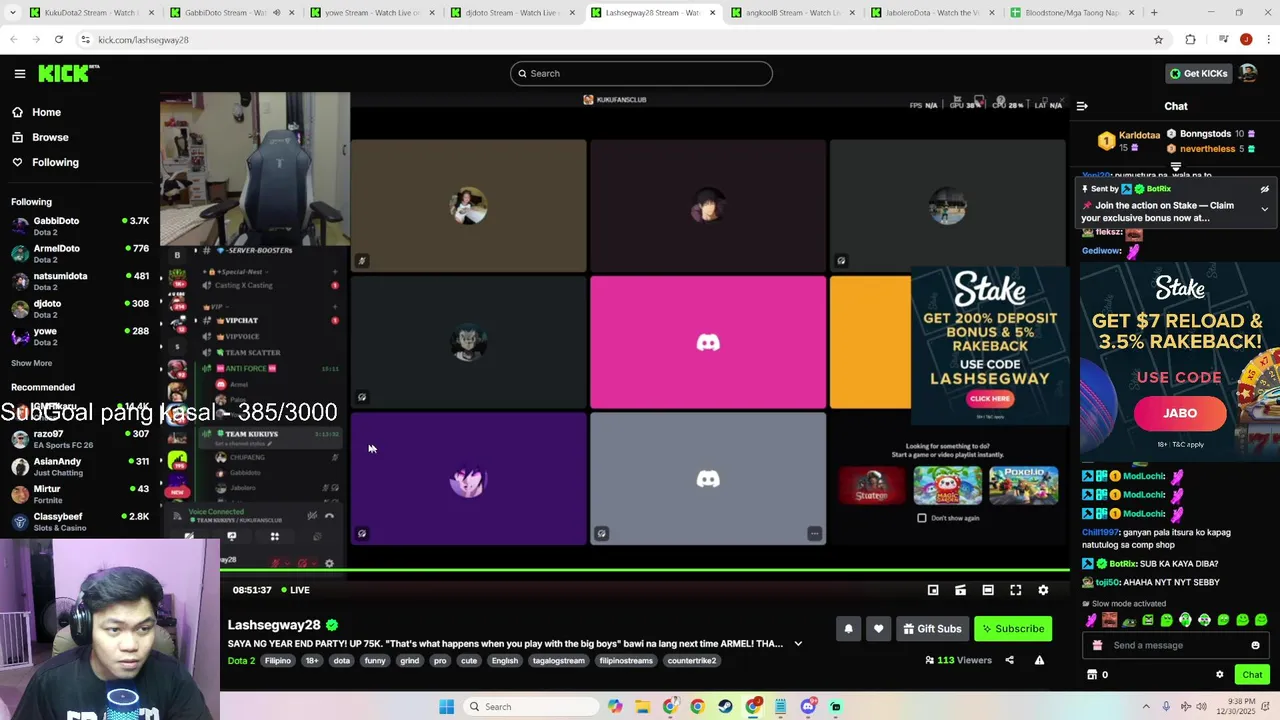The width and height of the screenshot is (1280, 720).
Task: Click the Get KICKs button
Action: point(1198,73)
